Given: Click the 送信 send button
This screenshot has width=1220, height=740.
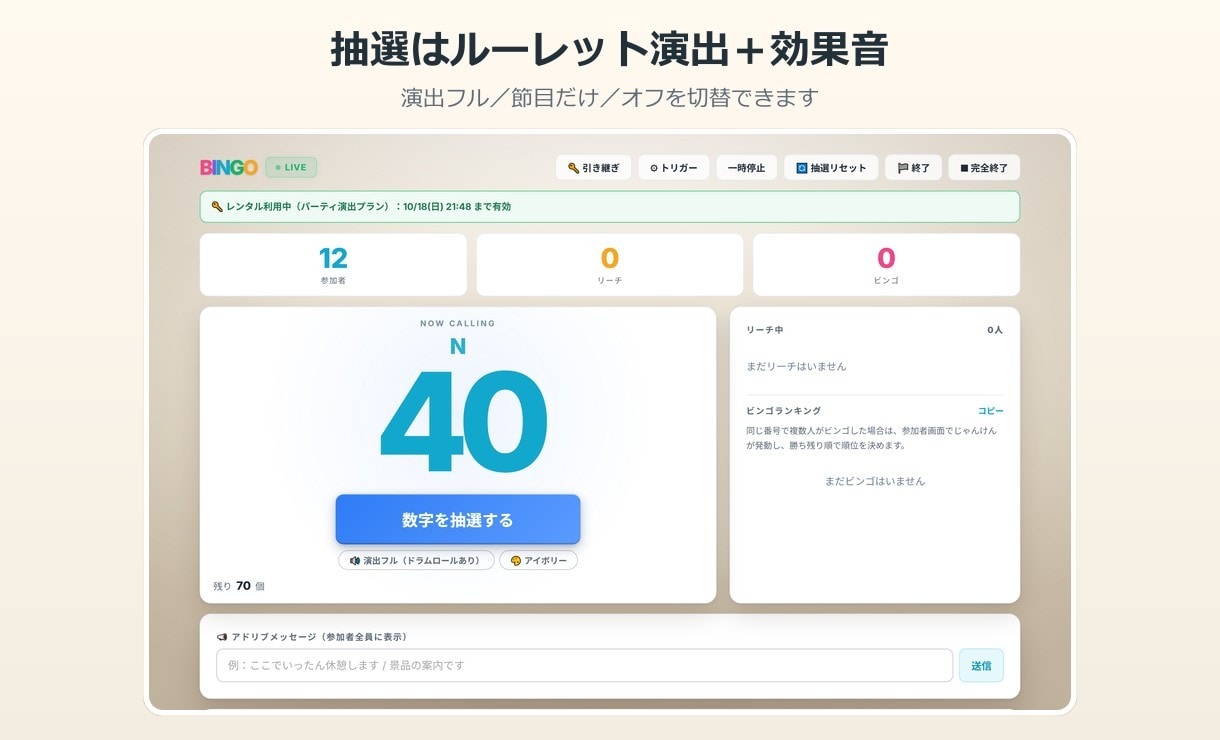Looking at the screenshot, I should [981, 665].
